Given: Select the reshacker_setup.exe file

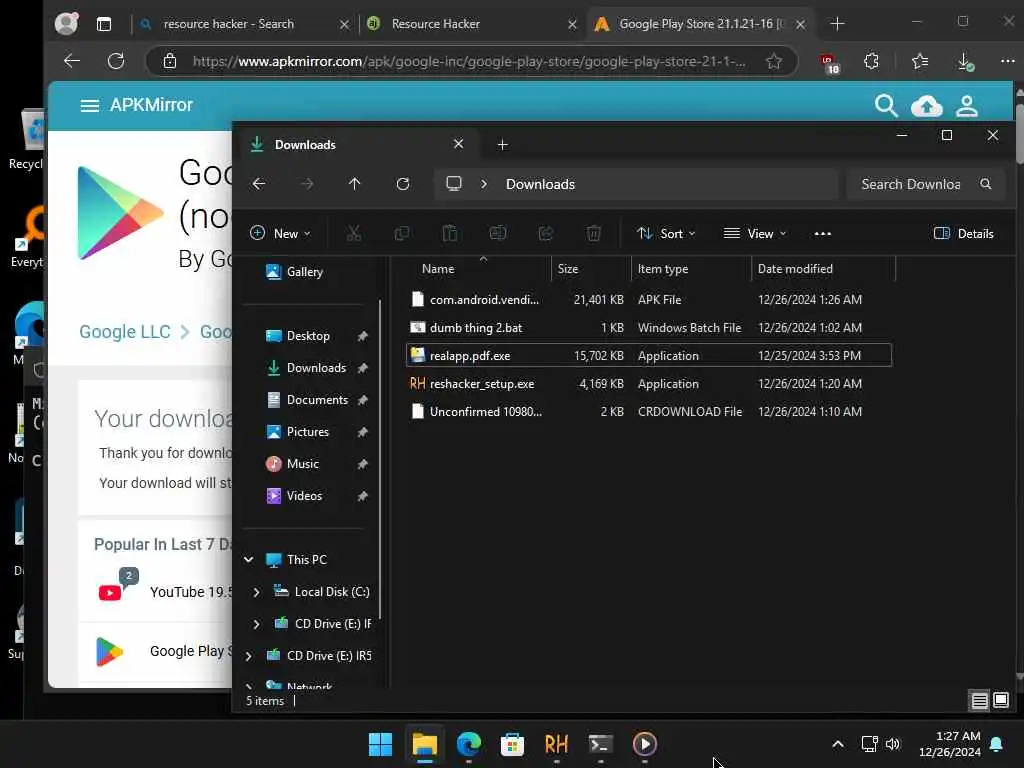Looking at the screenshot, I should (648, 384).
